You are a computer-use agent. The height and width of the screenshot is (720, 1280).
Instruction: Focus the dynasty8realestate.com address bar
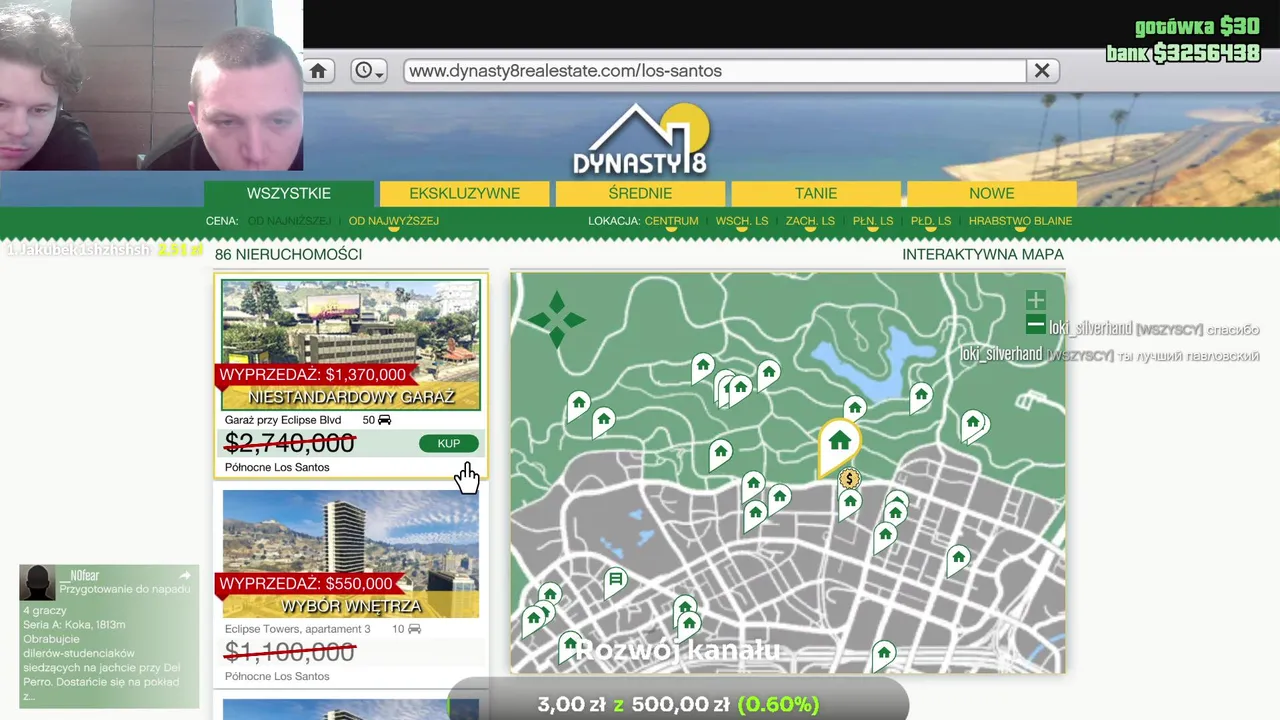[714, 71]
